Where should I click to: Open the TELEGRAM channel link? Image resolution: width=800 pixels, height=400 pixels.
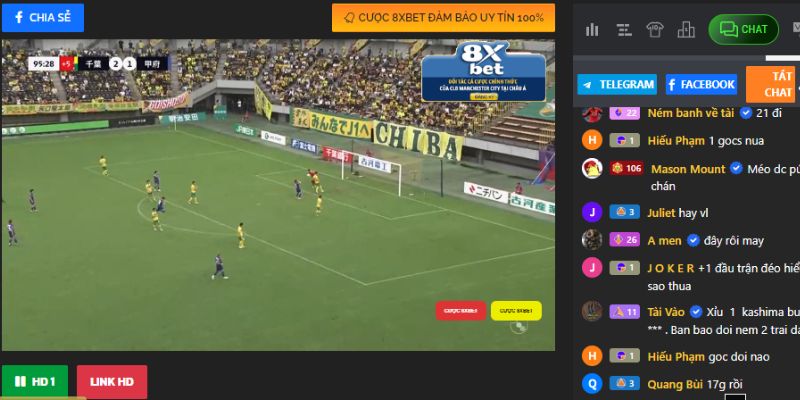(x=617, y=84)
